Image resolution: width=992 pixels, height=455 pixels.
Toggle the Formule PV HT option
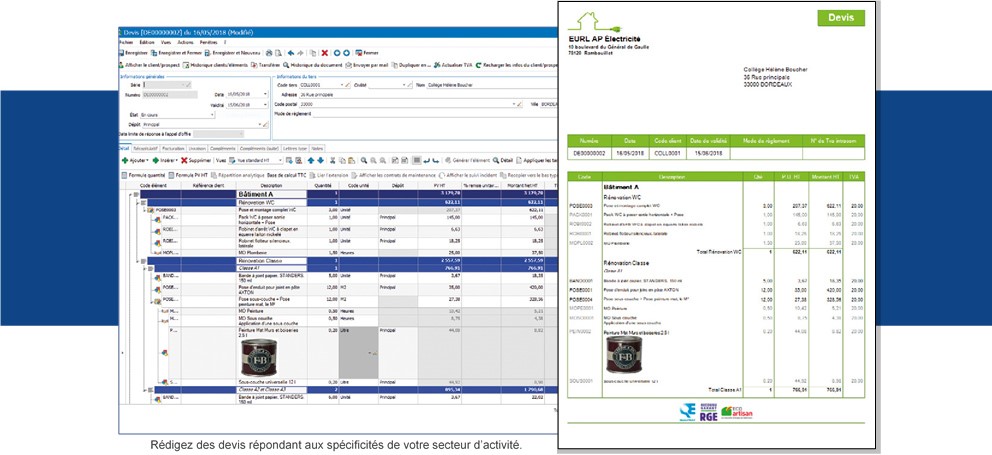(x=190, y=174)
